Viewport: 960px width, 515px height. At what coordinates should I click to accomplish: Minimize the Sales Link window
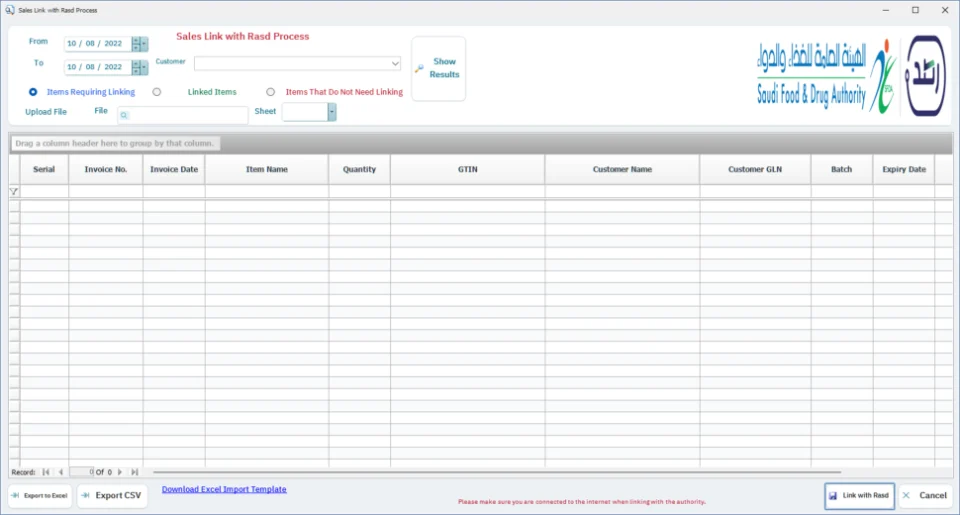pyautogui.click(x=886, y=10)
